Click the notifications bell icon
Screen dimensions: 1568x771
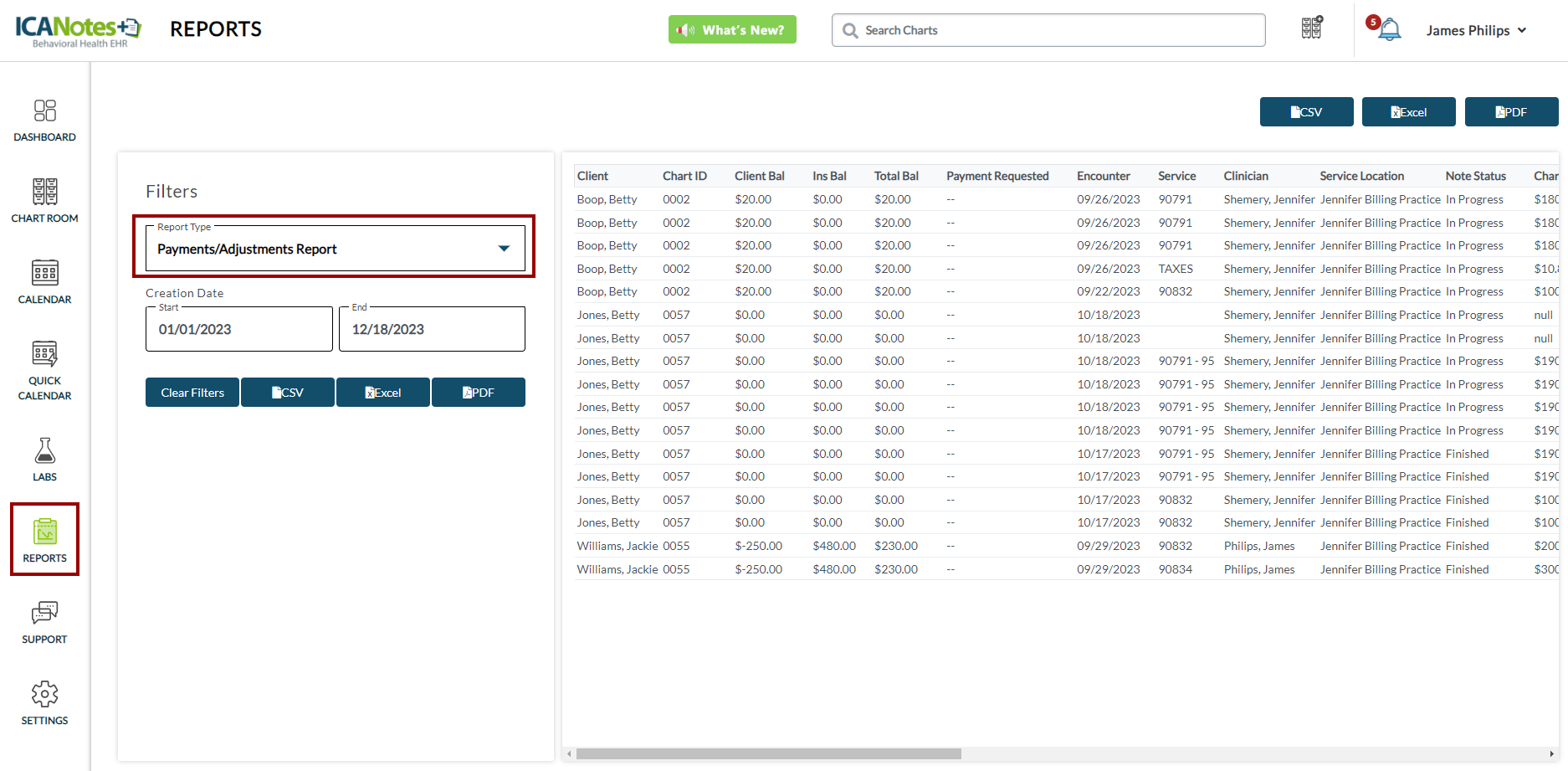[1389, 30]
